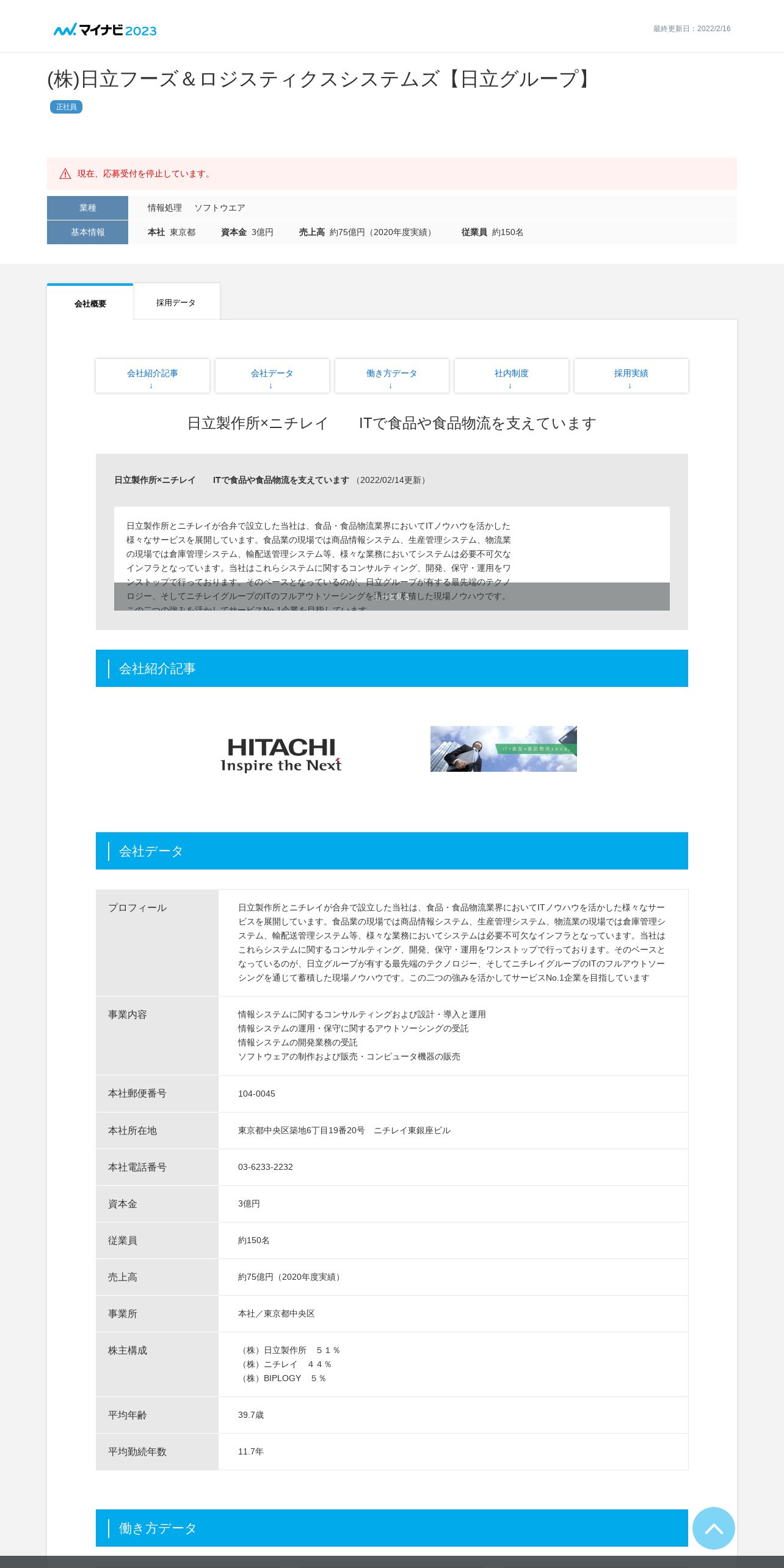The image size is (784, 1568).
Task: Click the 最終更新日 2022/2/16 text
Action: click(x=692, y=29)
